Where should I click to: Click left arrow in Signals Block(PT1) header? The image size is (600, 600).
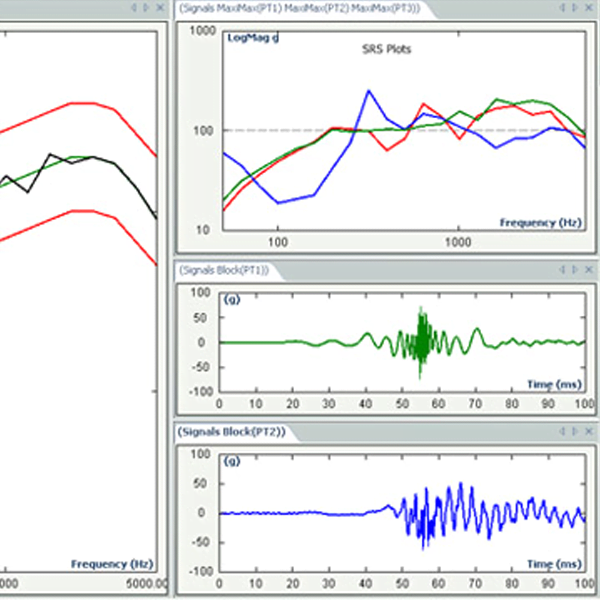click(562, 270)
